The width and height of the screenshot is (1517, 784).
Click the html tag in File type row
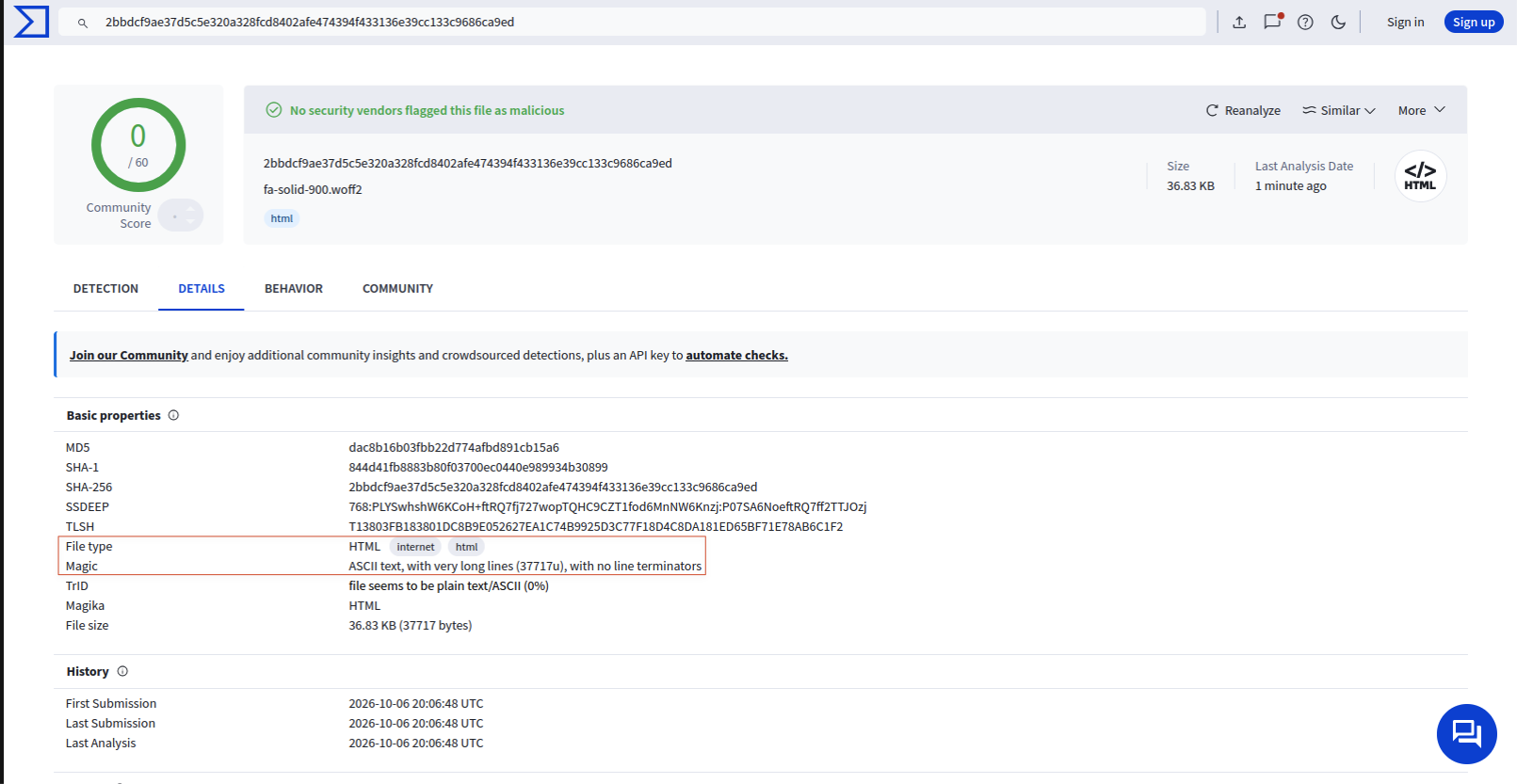tap(466, 547)
